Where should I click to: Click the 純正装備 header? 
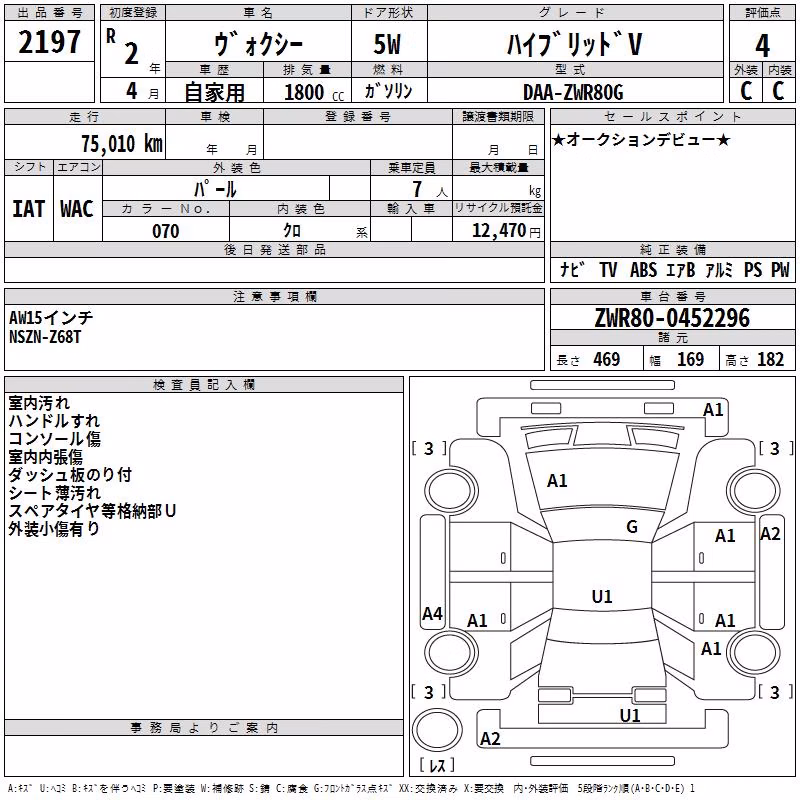coord(672,250)
